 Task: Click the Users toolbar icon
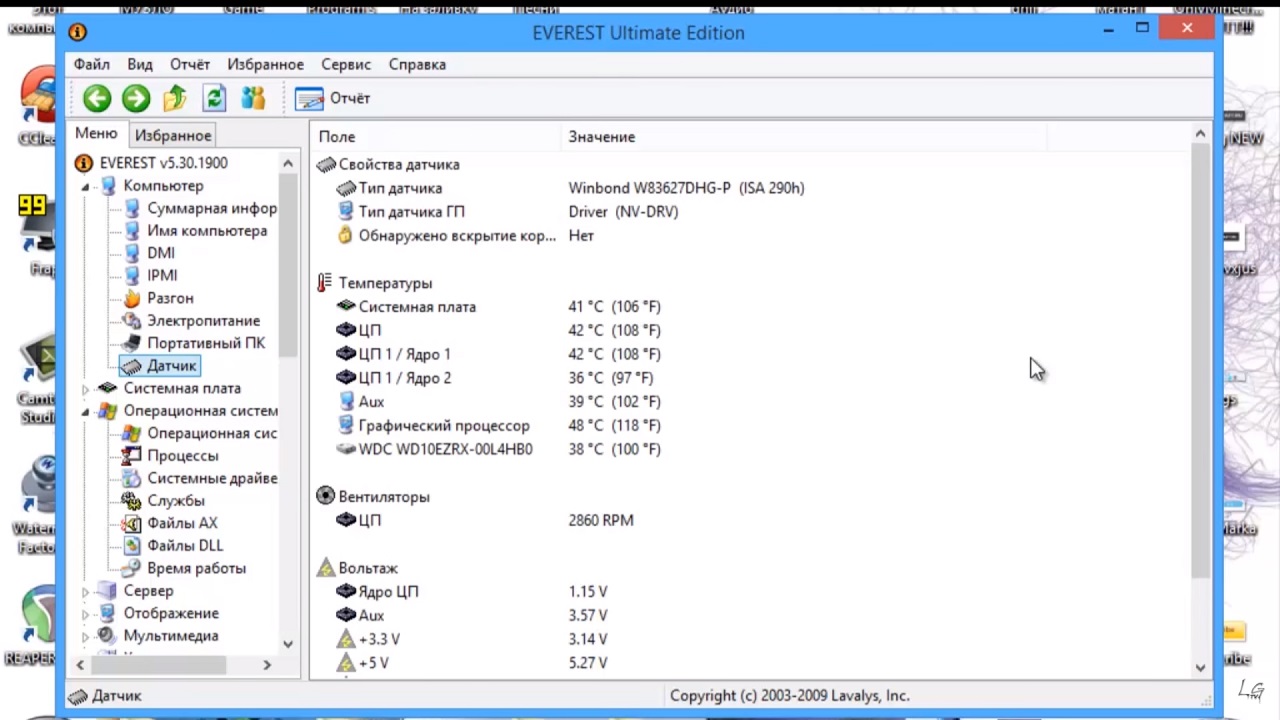pyautogui.click(x=253, y=98)
